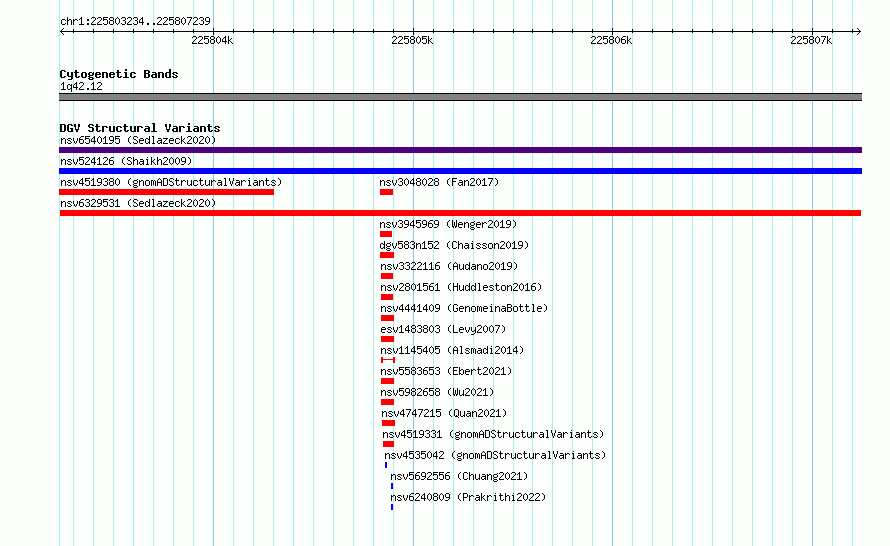The height and width of the screenshot is (546, 890).
Task: Click the DGV Structural Variants track title
Action: pyautogui.click(x=140, y=128)
